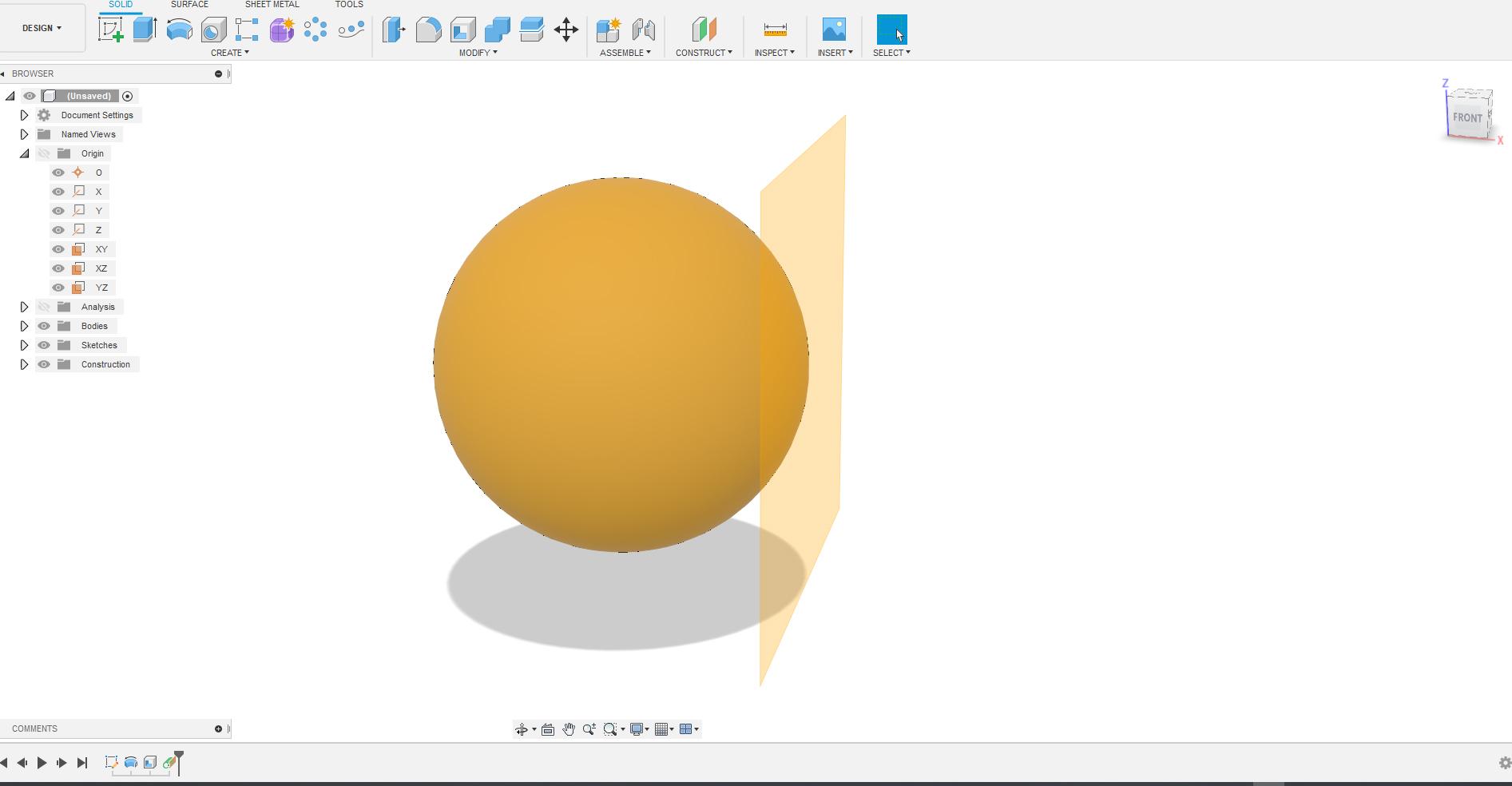Viewport: 1512px width, 786px height.
Task: Toggle visibility of XY plane
Action: [58, 249]
